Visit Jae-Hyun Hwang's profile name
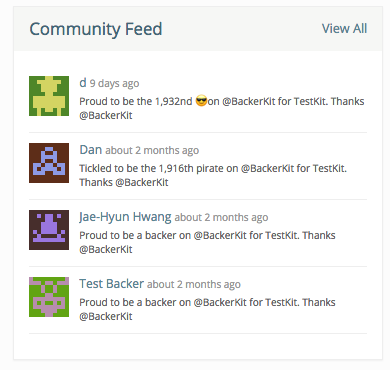This screenshot has width=390, height=370. [x=125, y=217]
